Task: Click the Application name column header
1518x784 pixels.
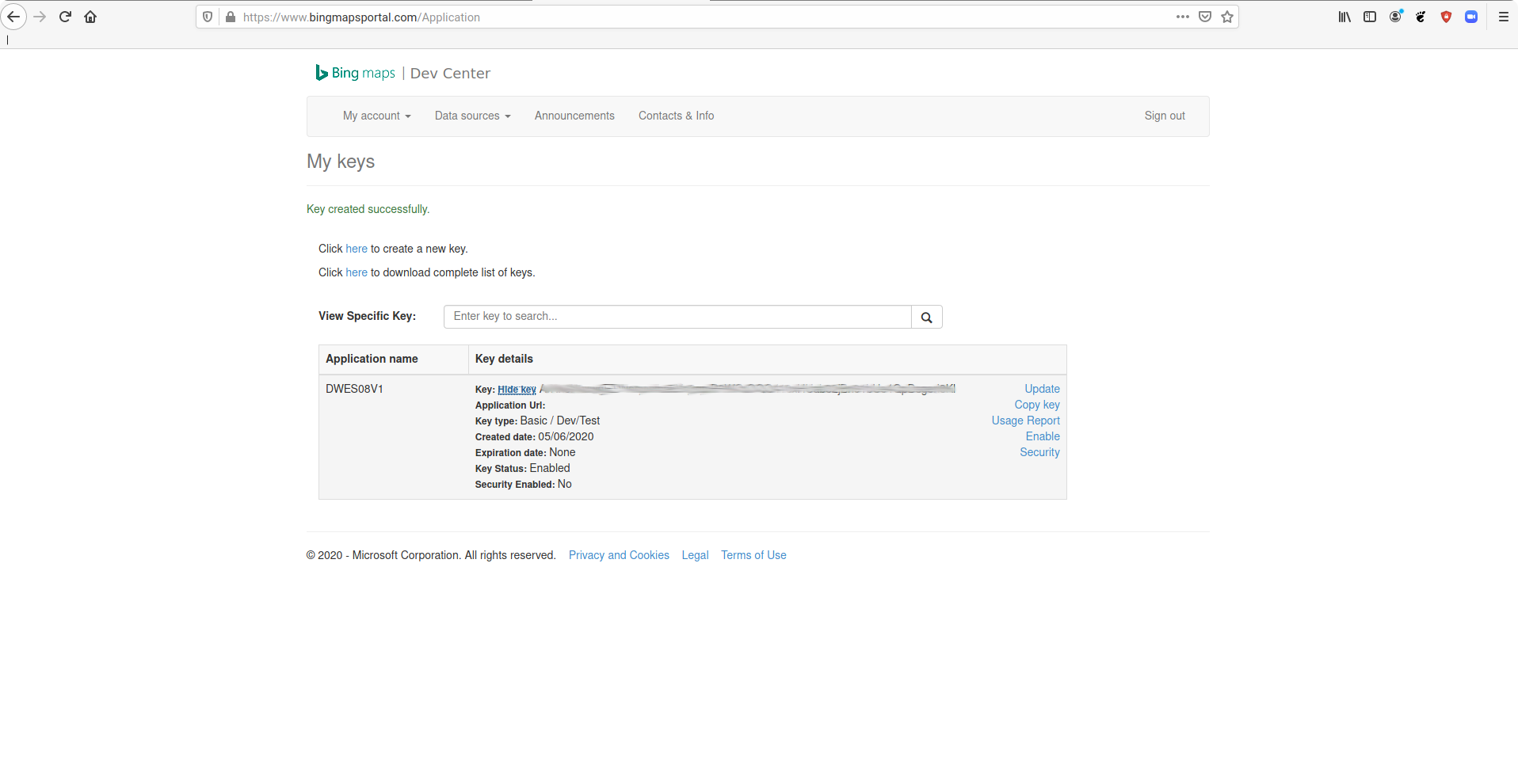Action: point(372,359)
